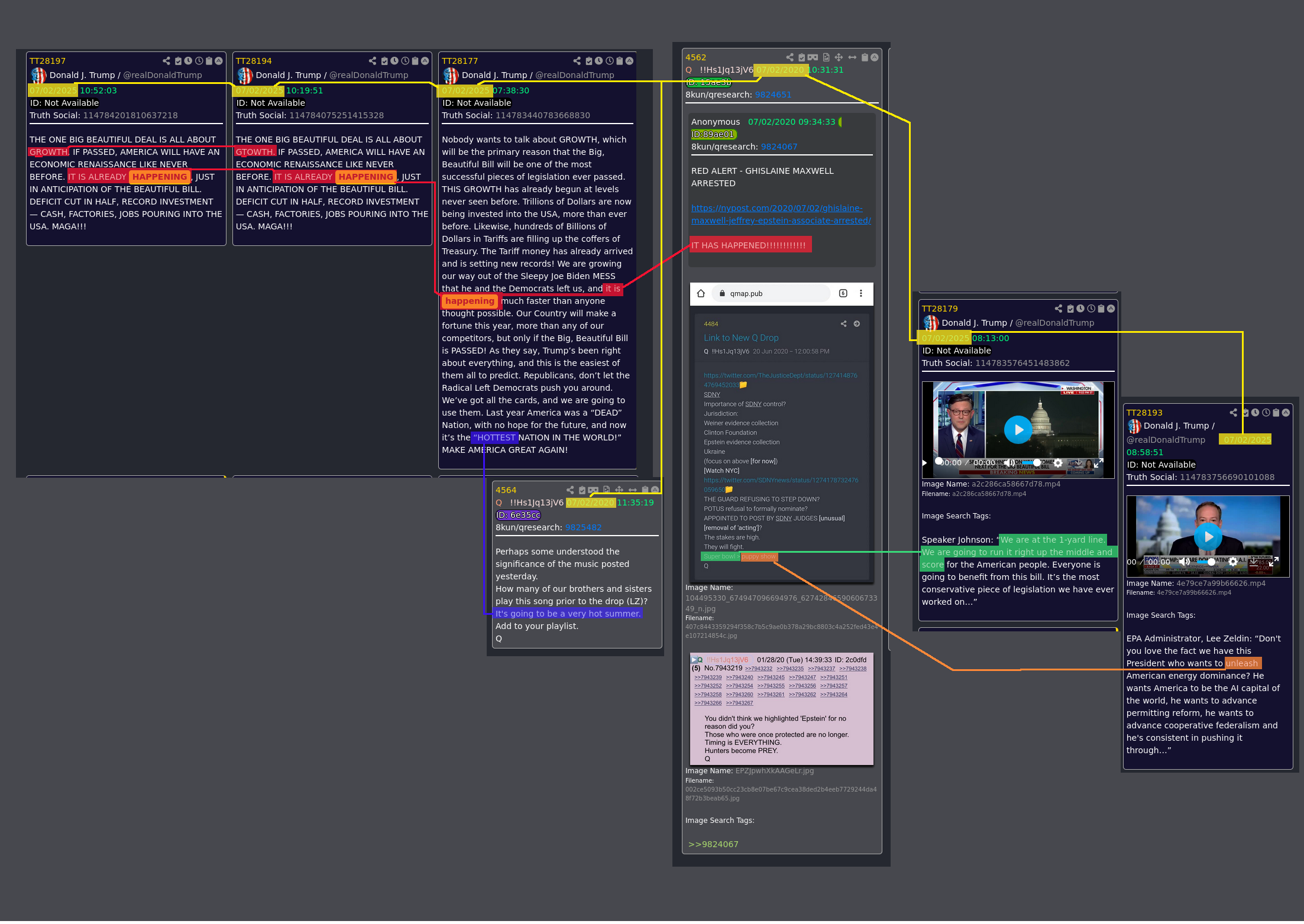
Task: Collapse card TT28179 with the up-arrow circle
Action: tap(1111, 309)
